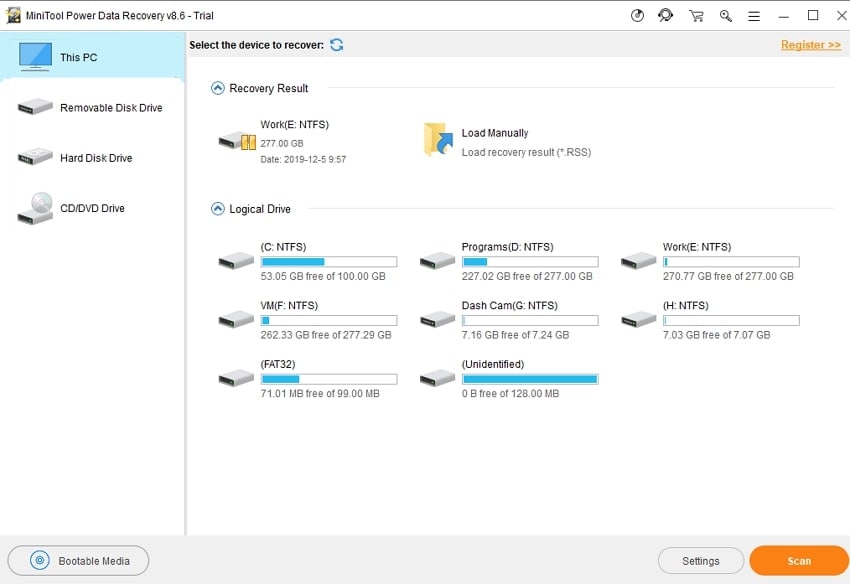Click the magnifier icon in the title bar
This screenshot has width=850, height=584.
coord(725,15)
